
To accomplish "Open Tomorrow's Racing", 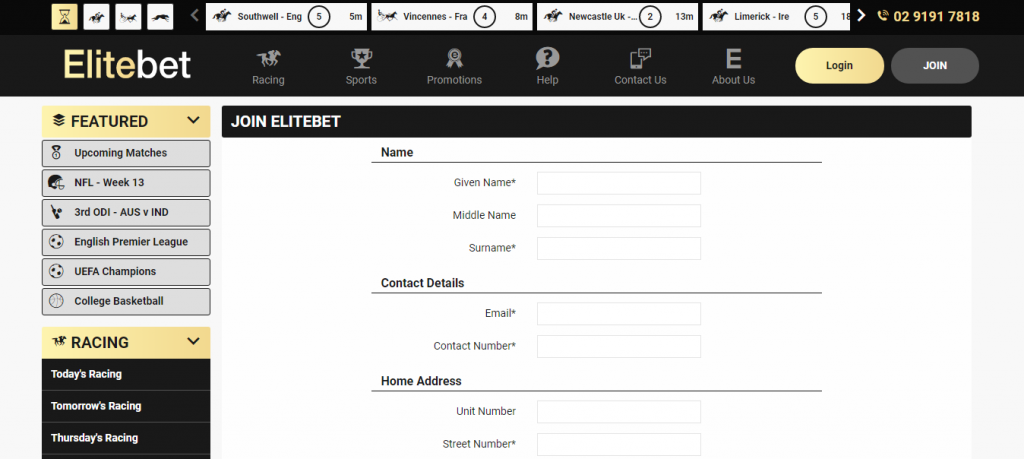I will (x=126, y=406).
